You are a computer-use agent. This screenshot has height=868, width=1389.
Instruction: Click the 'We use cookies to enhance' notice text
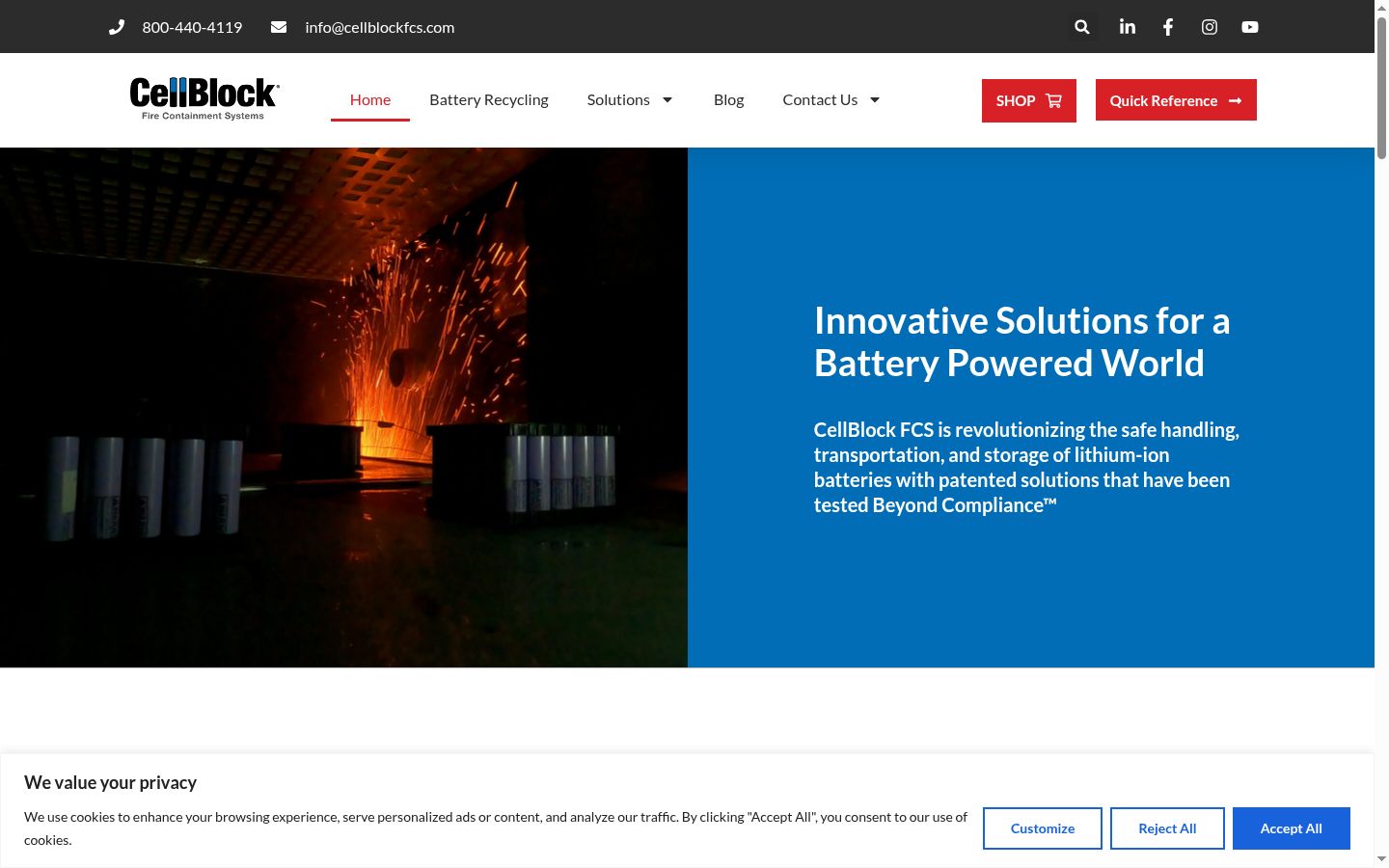496,828
